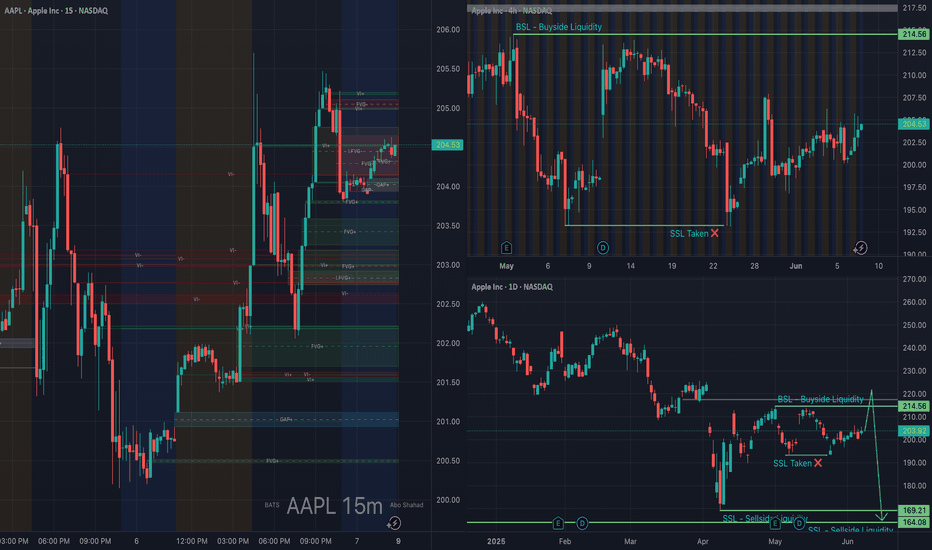Screen dimensions: 932x550
Task: Select the 214.56 price label on the 1D chart
Action: 914,406
